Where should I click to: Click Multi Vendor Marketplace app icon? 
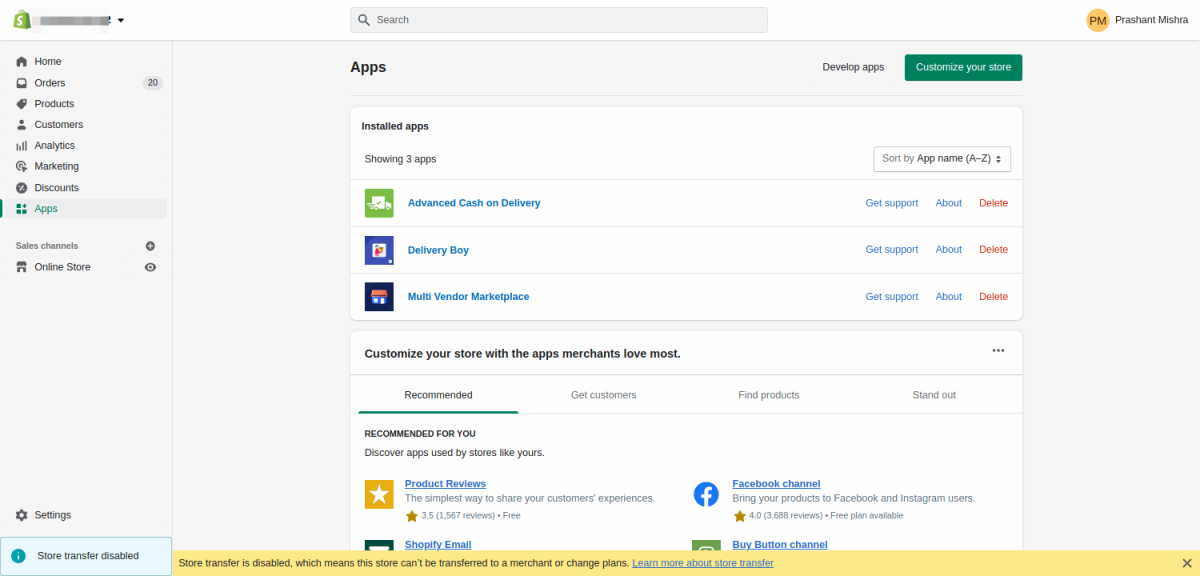(x=379, y=297)
